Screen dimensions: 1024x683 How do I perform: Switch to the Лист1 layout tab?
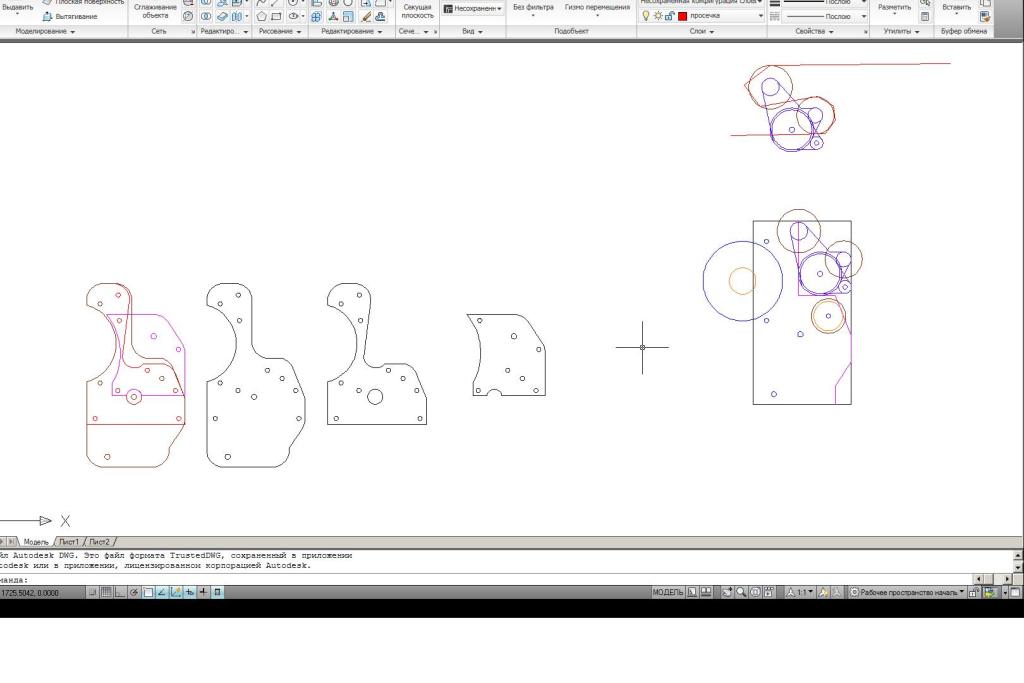(69, 542)
